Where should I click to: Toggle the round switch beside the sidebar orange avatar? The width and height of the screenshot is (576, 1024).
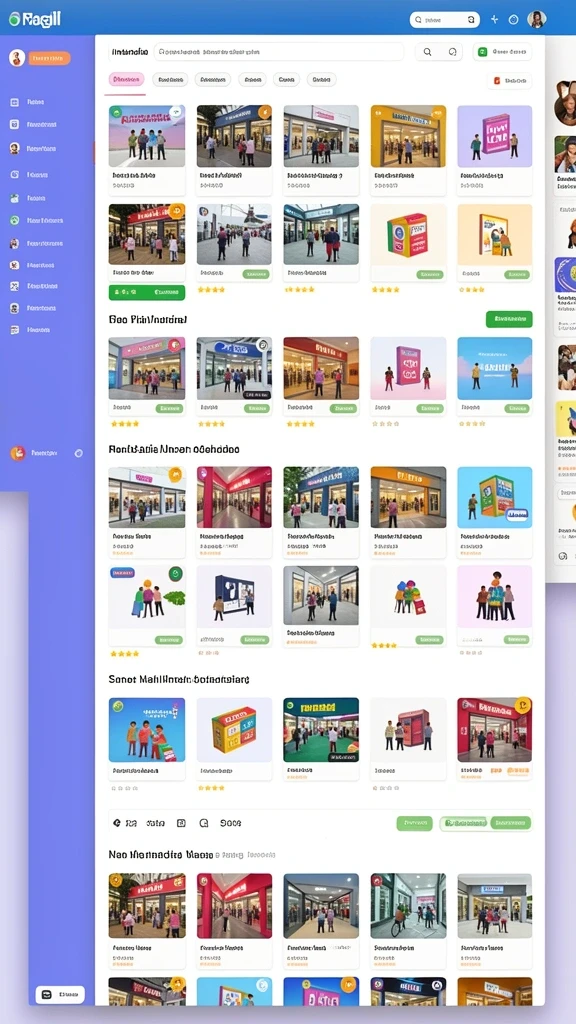(x=79, y=453)
